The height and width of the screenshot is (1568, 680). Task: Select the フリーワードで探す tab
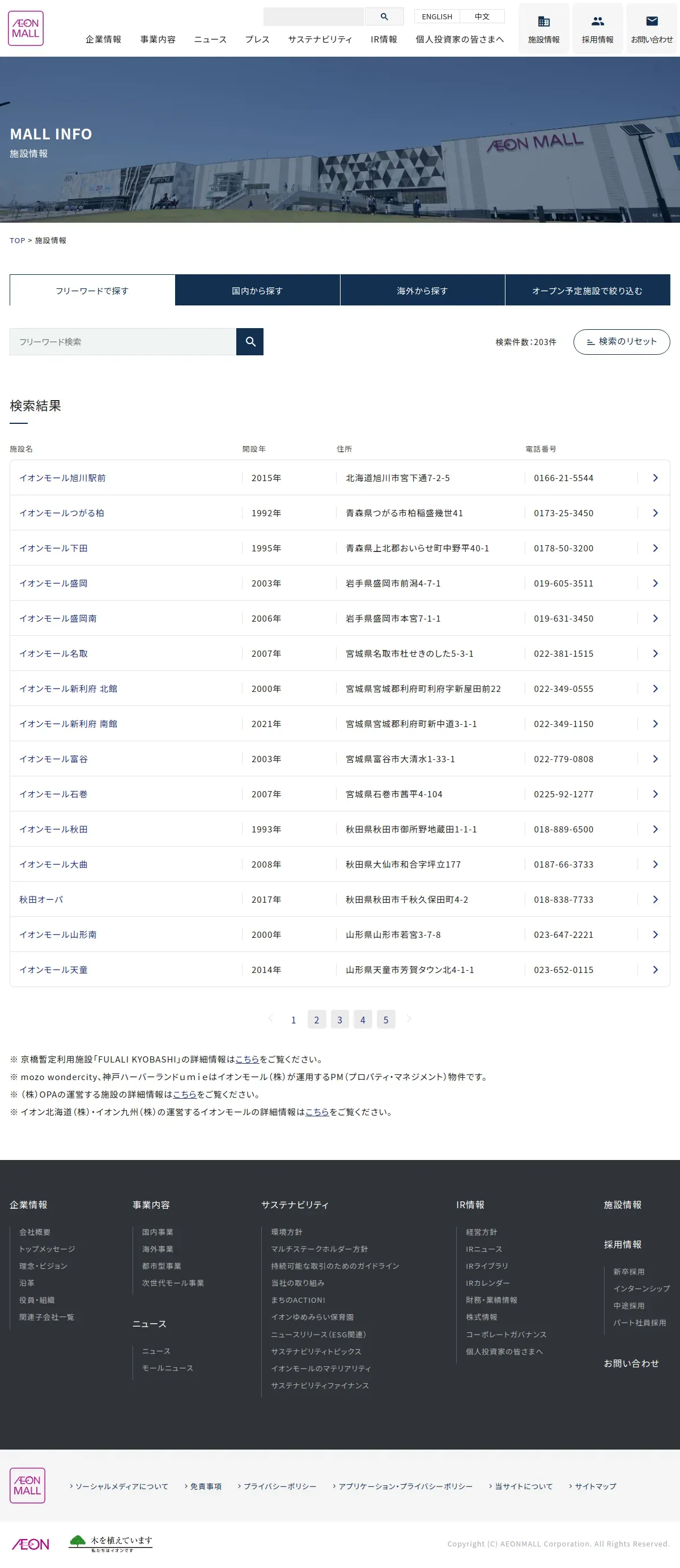92,290
